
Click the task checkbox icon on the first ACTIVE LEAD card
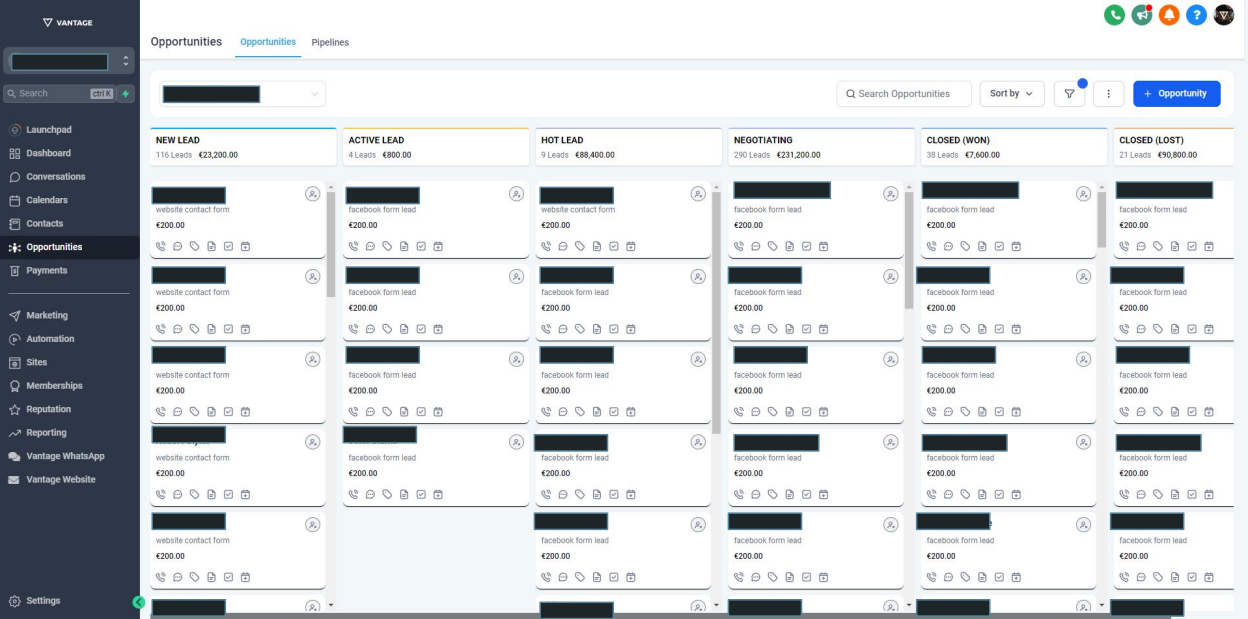(421, 246)
